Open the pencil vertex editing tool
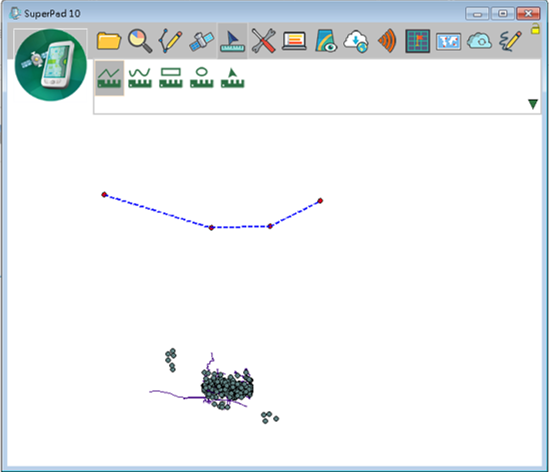Screen dimensions: 549x472 171,41
